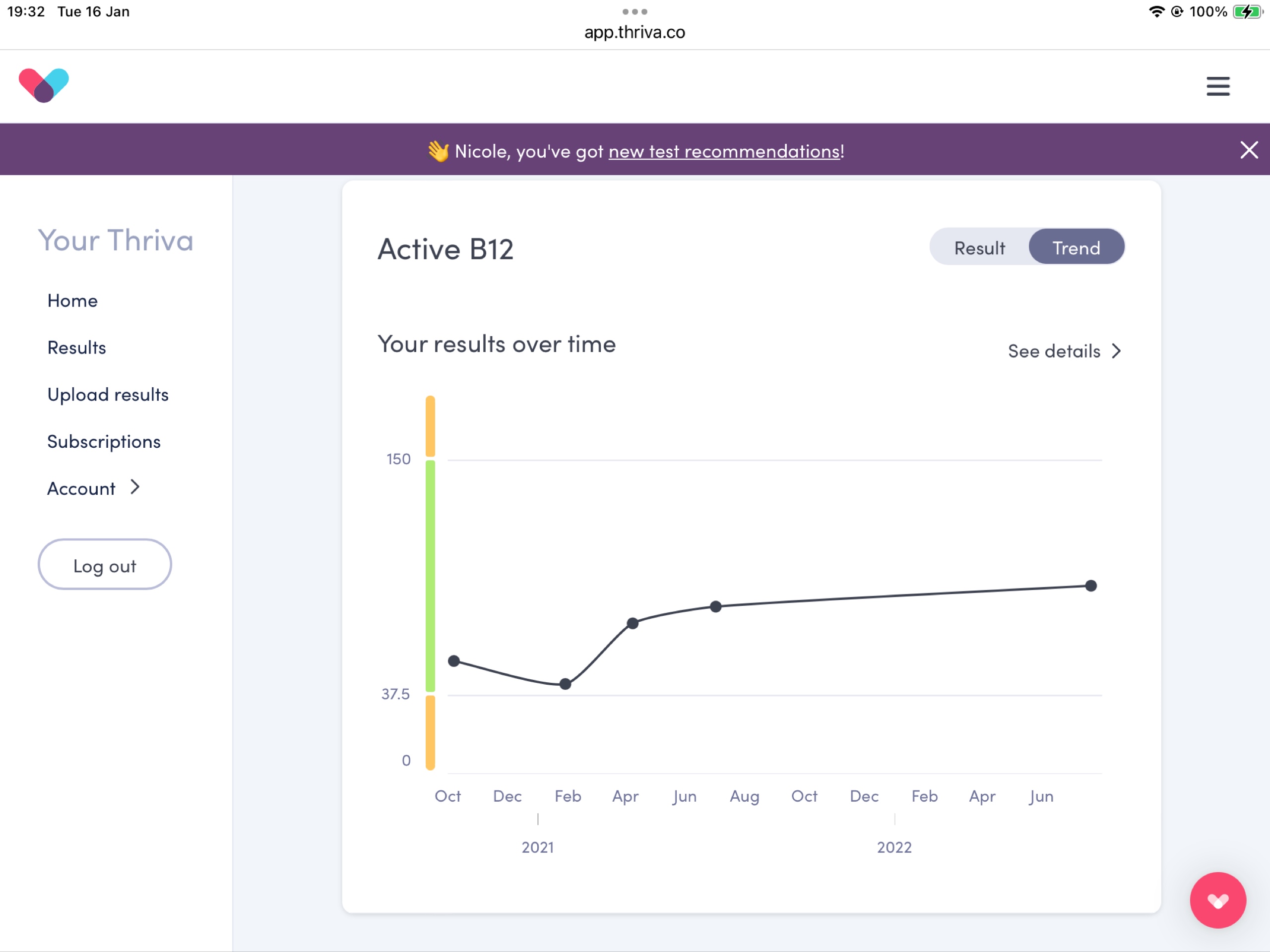Open Upload results page
The height and width of the screenshot is (952, 1270).
(108, 394)
